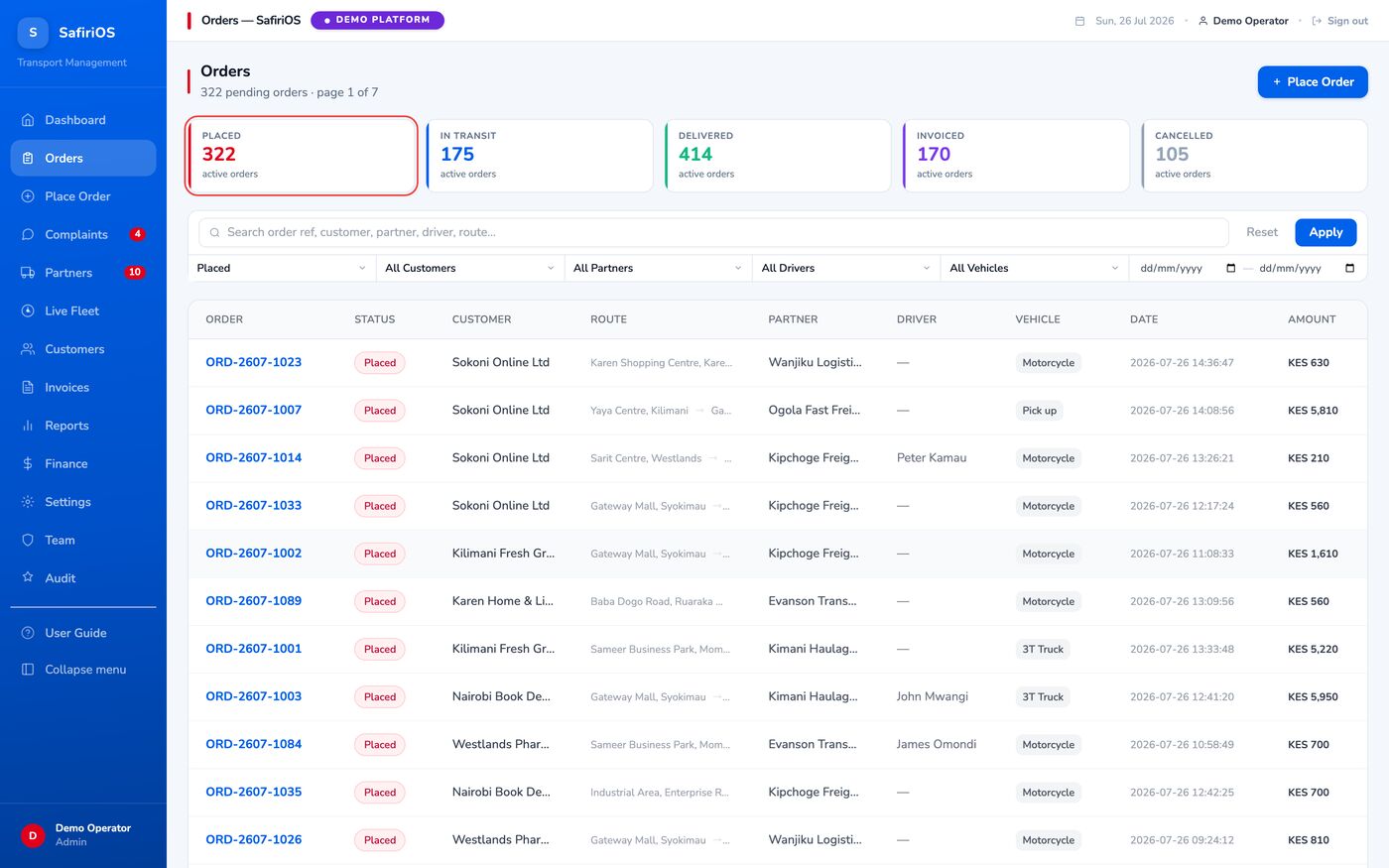Screen dimensions: 1389x868
Task: Click the order search input field
Action: pyautogui.click(x=714, y=232)
